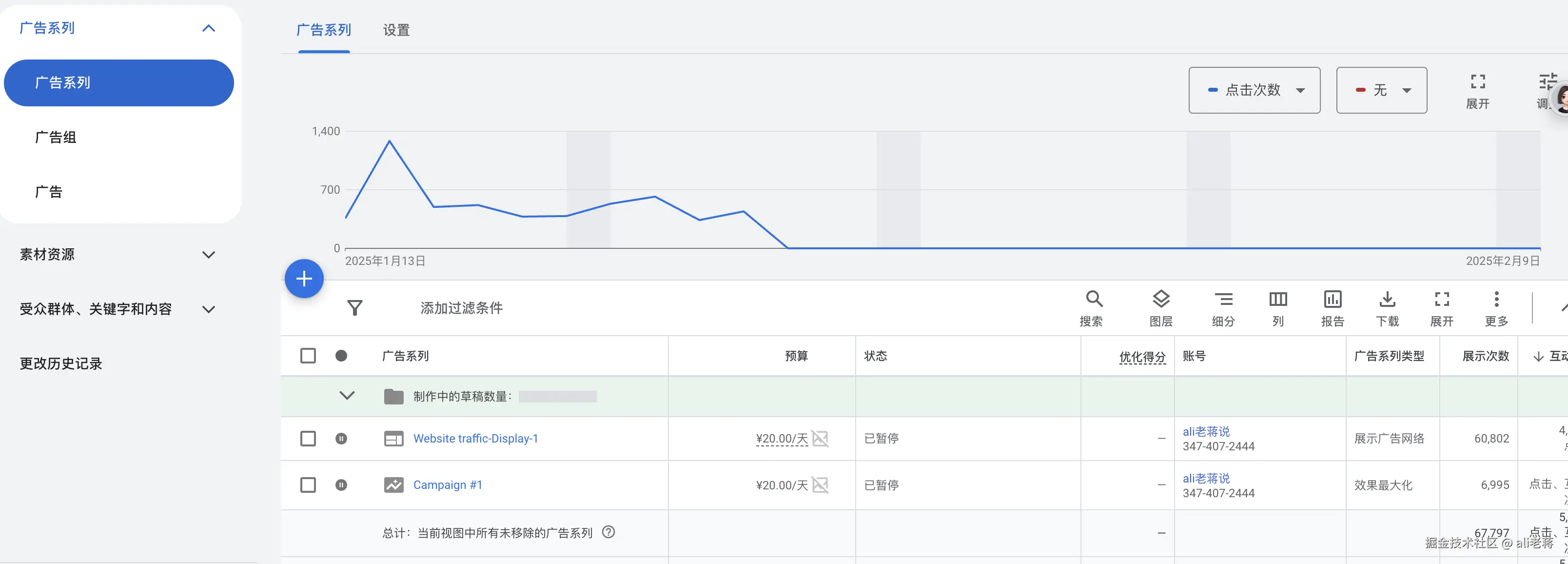This screenshot has height=564, width=1568.
Task: Click the download (下载) icon
Action: click(1387, 299)
